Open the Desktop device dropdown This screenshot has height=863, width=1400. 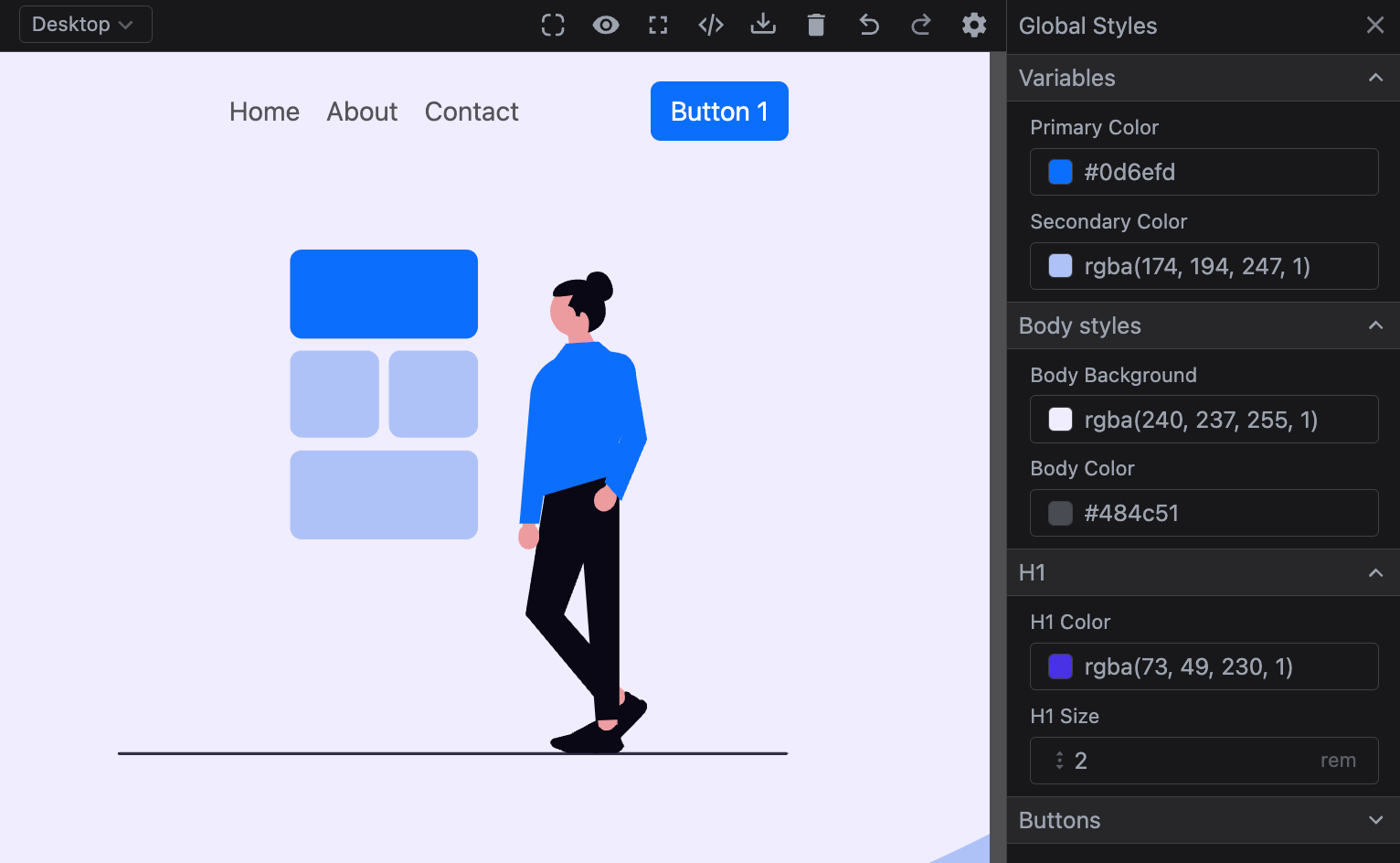click(x=85, y=25)
